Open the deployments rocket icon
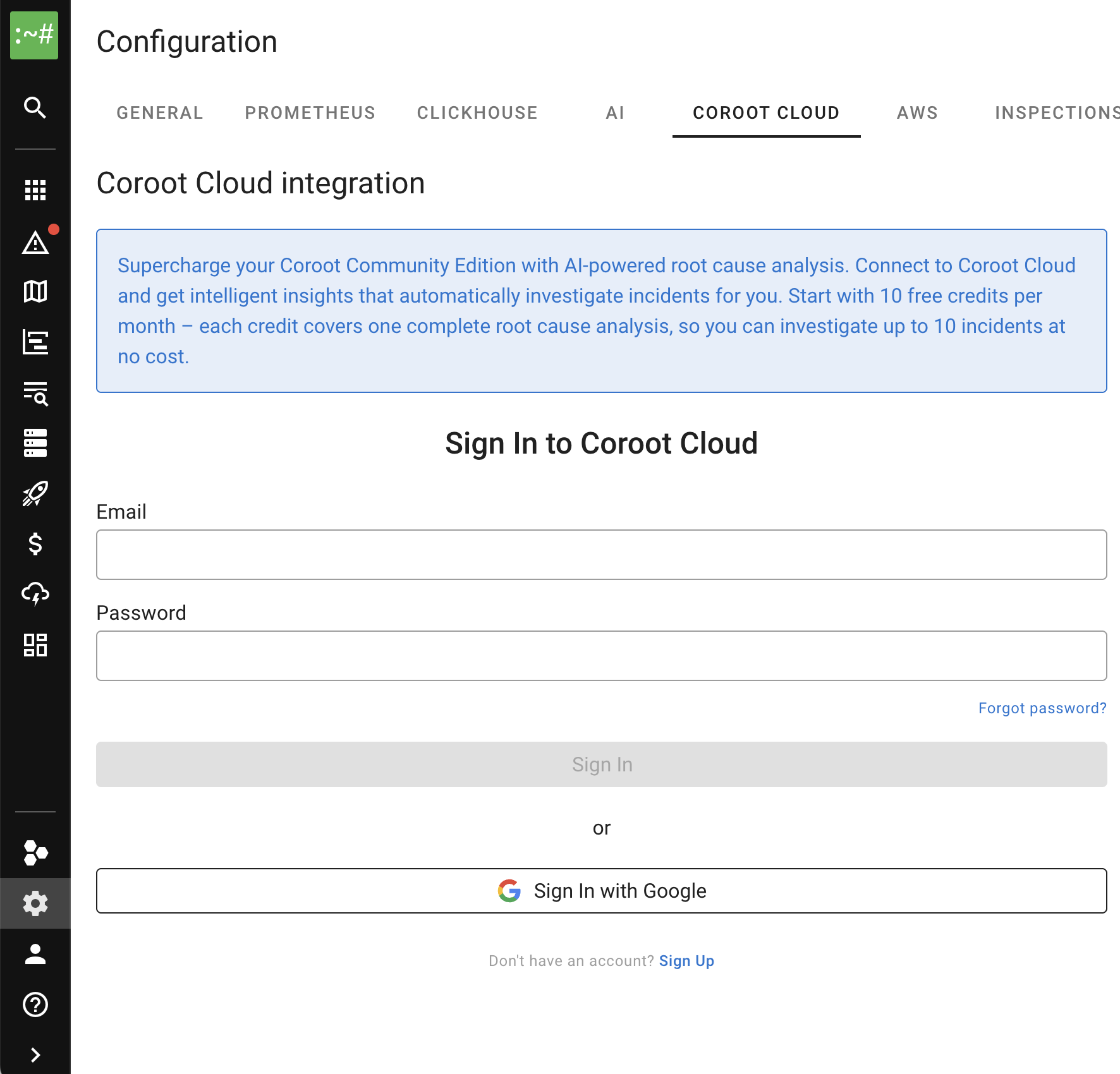This screenshot has height=1074, width=1120. point(35,493)
